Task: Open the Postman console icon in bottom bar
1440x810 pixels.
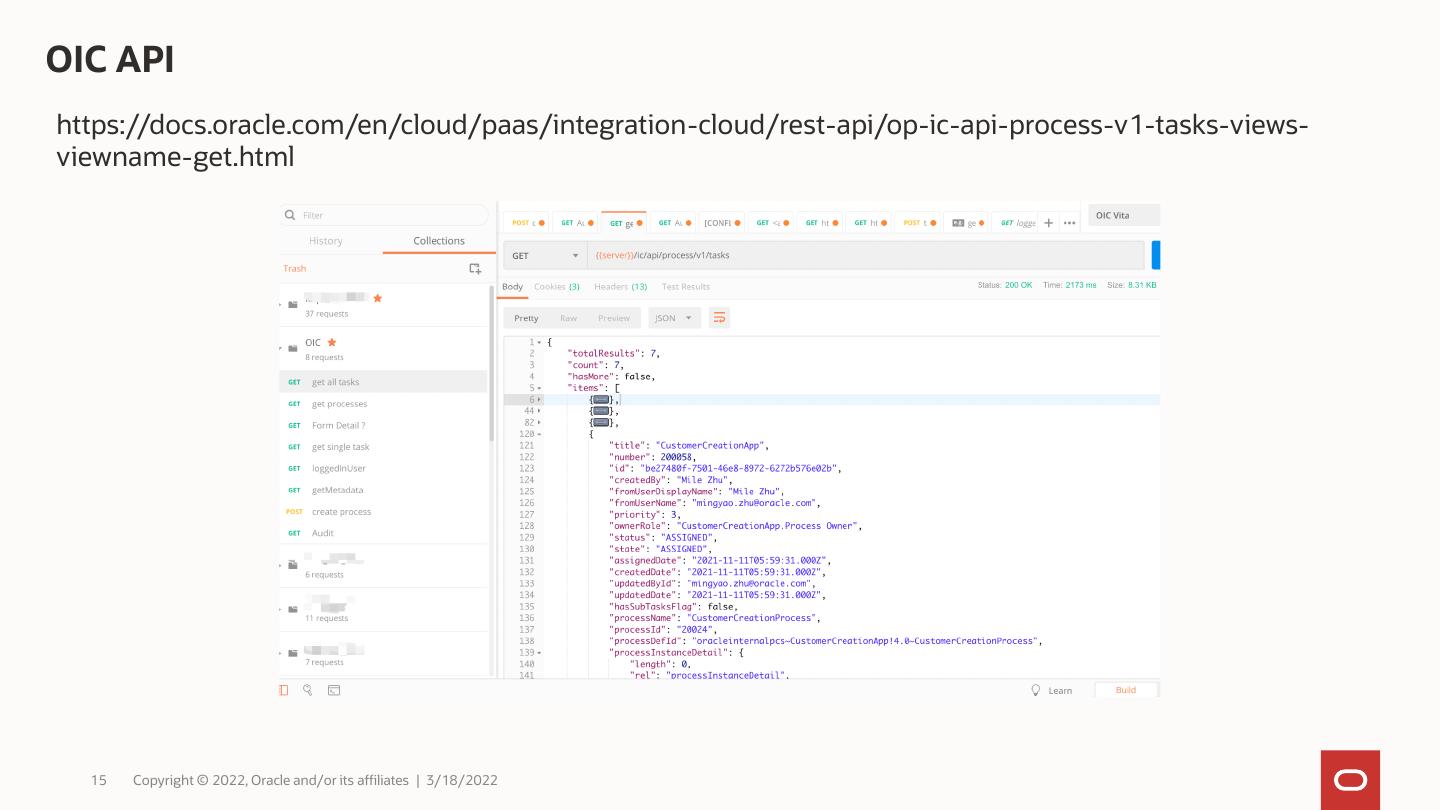Action: pyautogui.click(x=334, y=690)
